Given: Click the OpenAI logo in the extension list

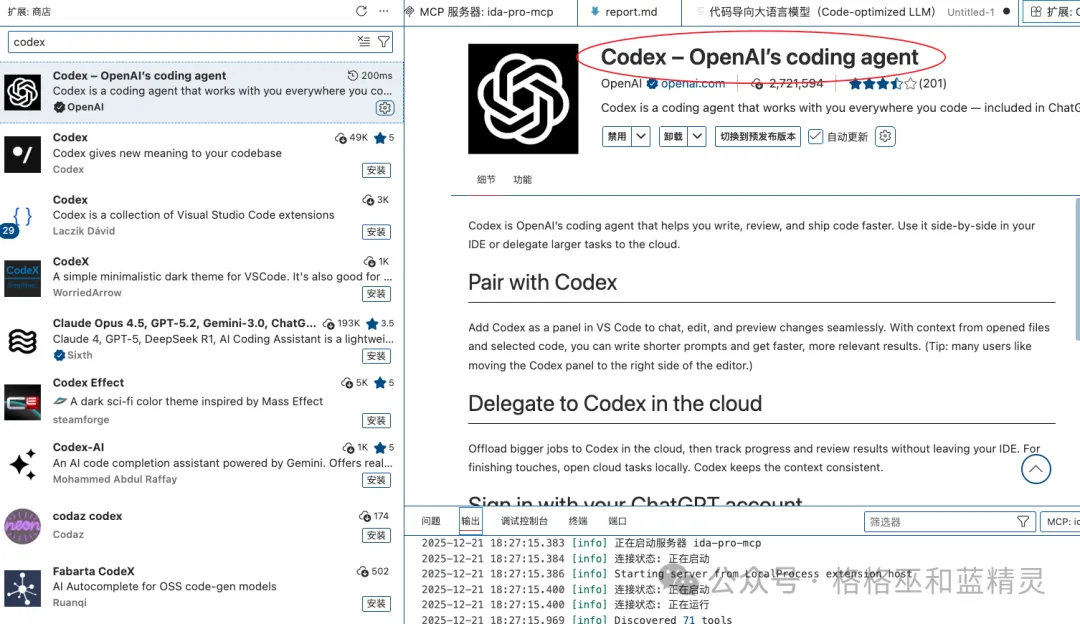Looking at the screenshot, I should [22, 92].
